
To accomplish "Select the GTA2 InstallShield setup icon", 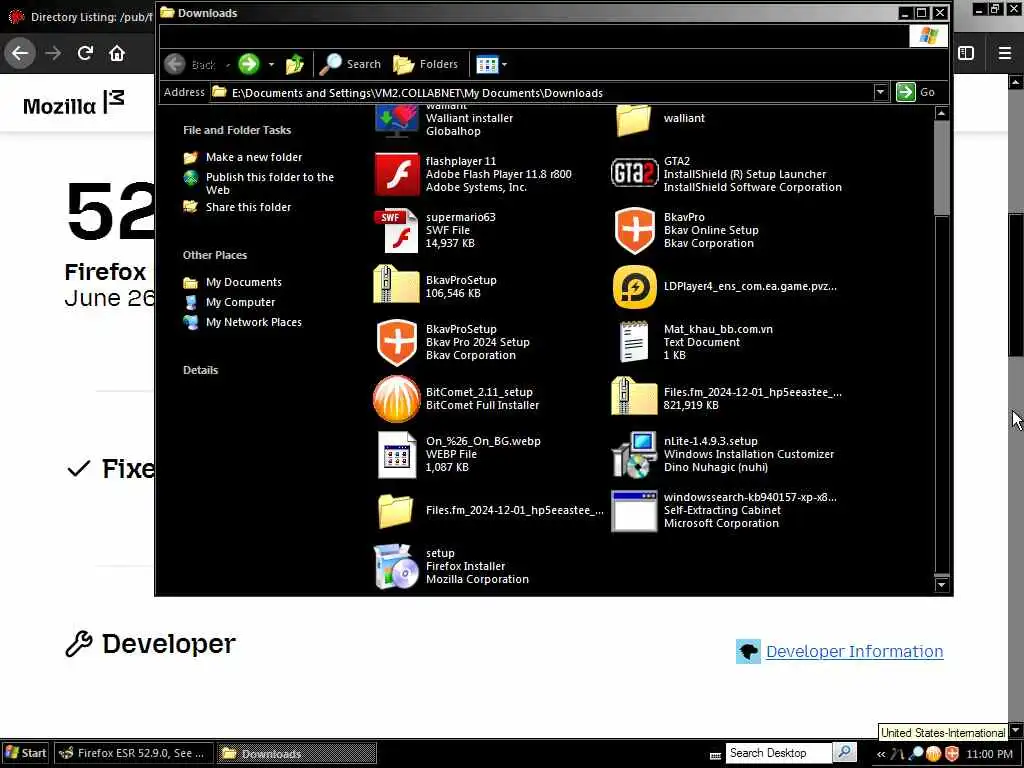I will pyautogui.click(x=634, y=174).
